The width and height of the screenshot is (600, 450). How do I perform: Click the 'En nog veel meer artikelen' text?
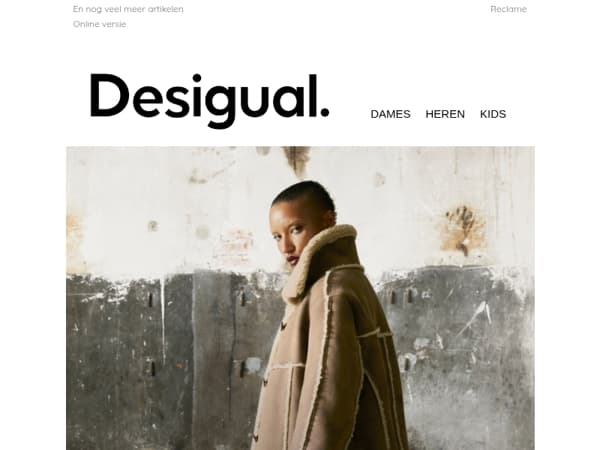point(128,9)
